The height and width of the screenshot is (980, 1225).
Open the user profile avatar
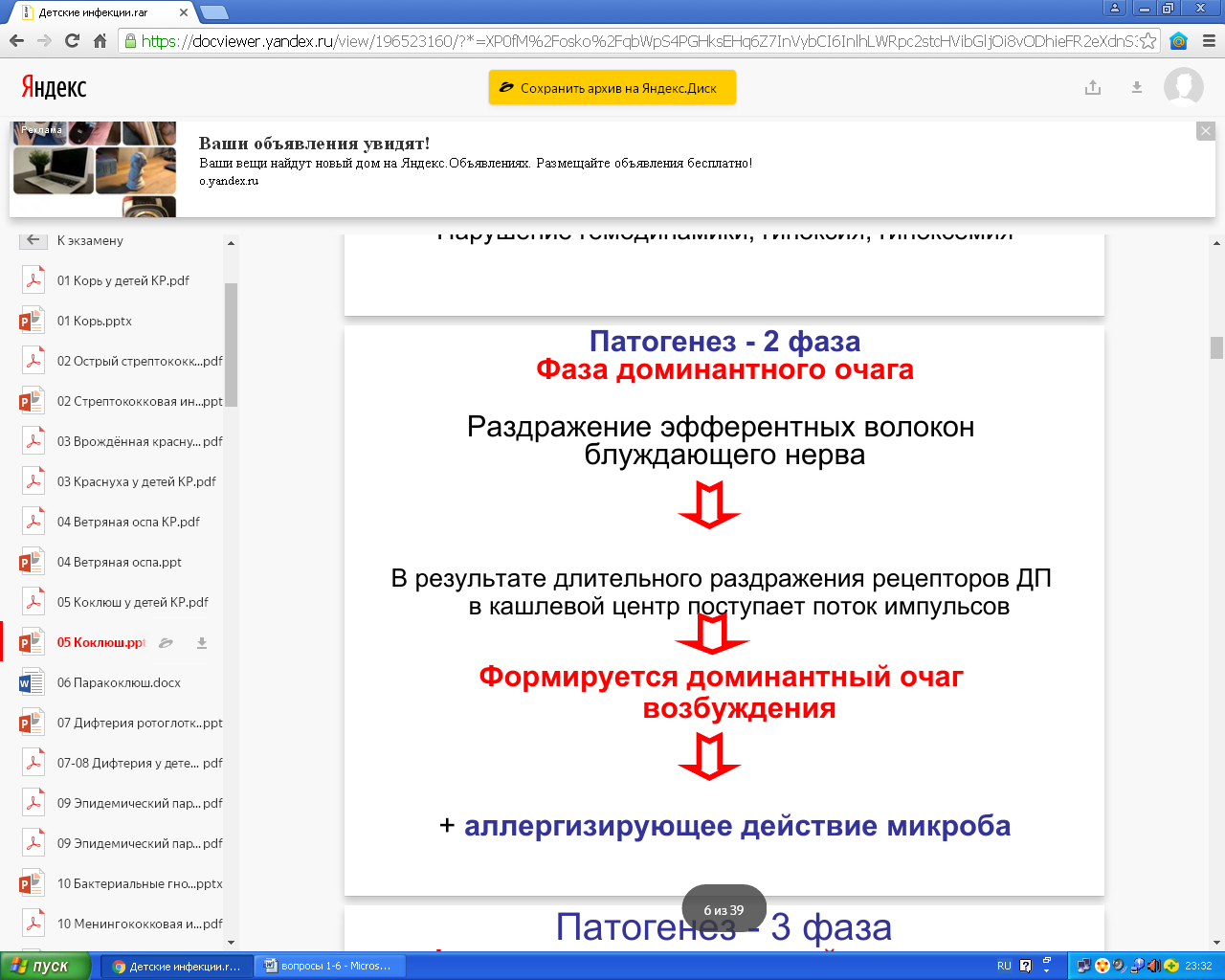(x=1184, y=87)
